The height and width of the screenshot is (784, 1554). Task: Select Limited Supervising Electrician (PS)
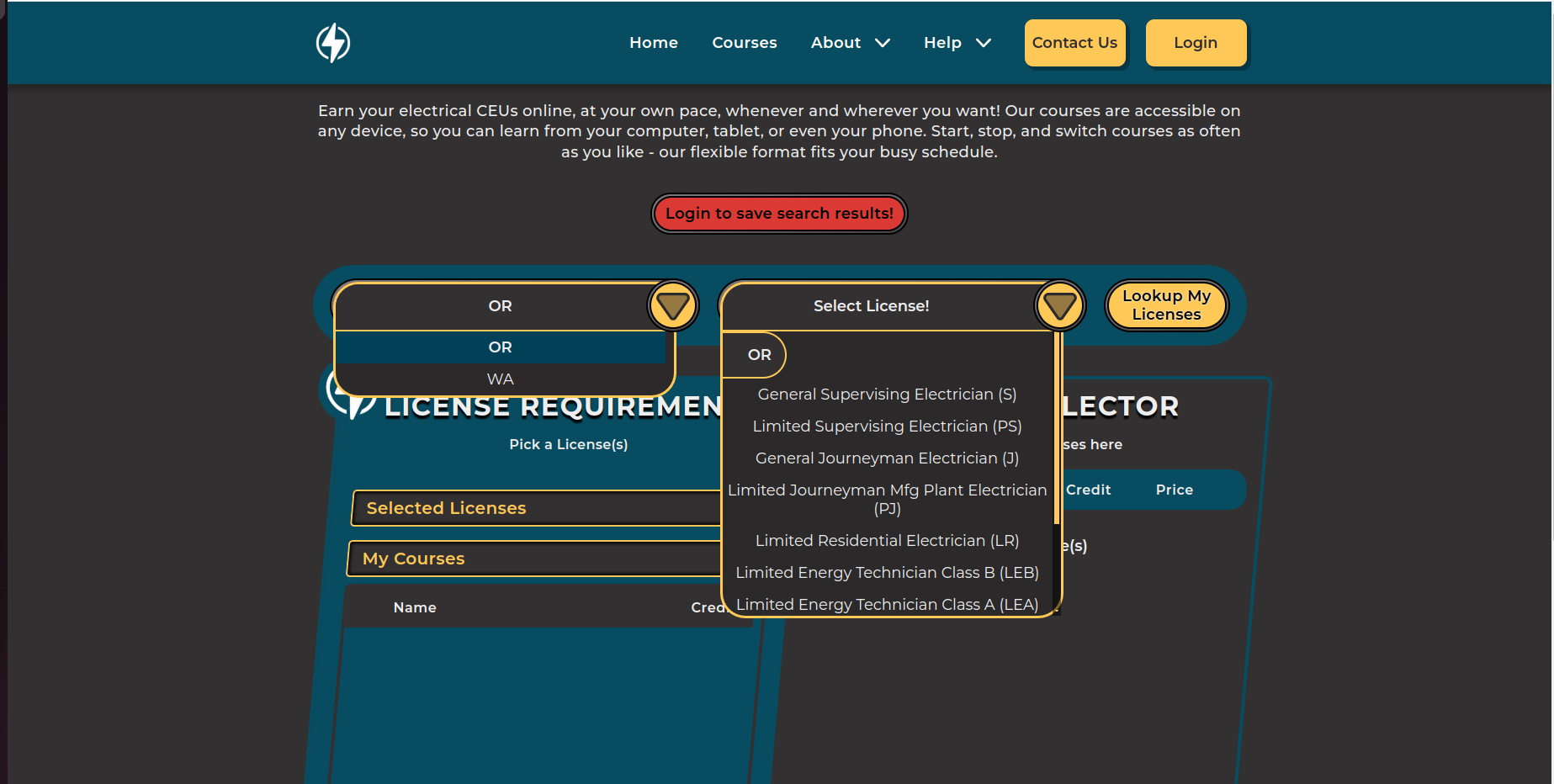(x=887, y=426)
